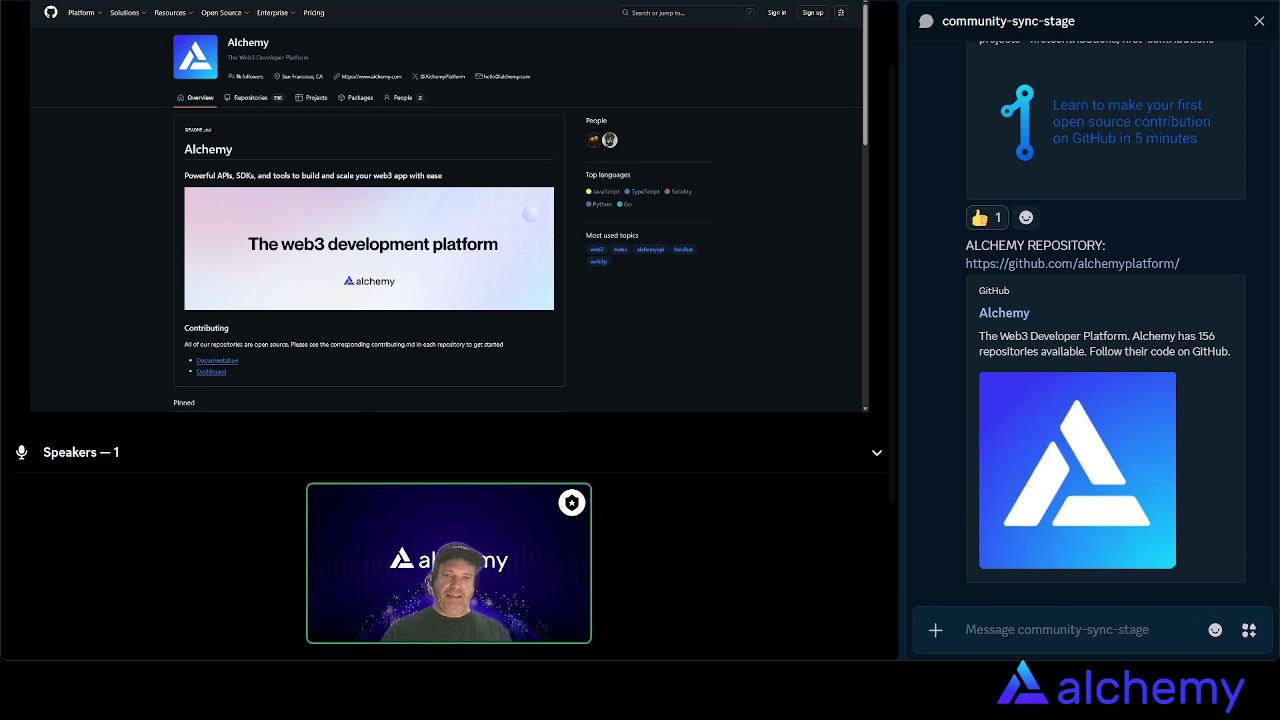Close the community-sync-stage chat panel
This screenshot has width=1280, height=720.
(x=1259, y=21)
